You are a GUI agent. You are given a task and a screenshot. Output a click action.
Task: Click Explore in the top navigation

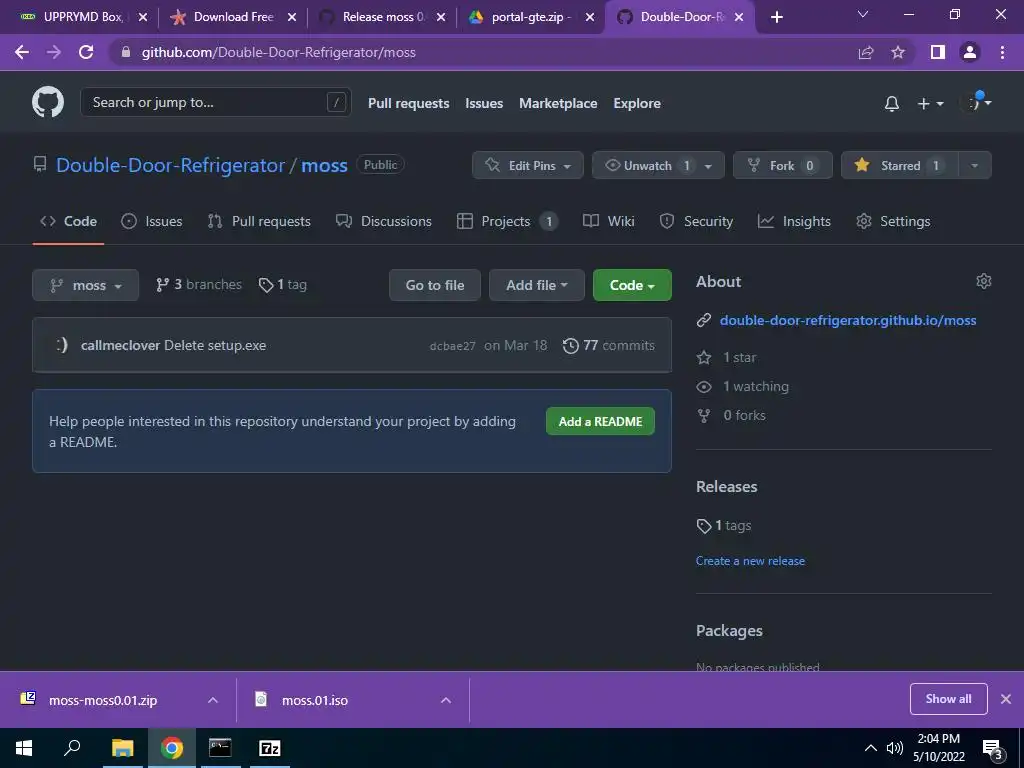[637, 103]
